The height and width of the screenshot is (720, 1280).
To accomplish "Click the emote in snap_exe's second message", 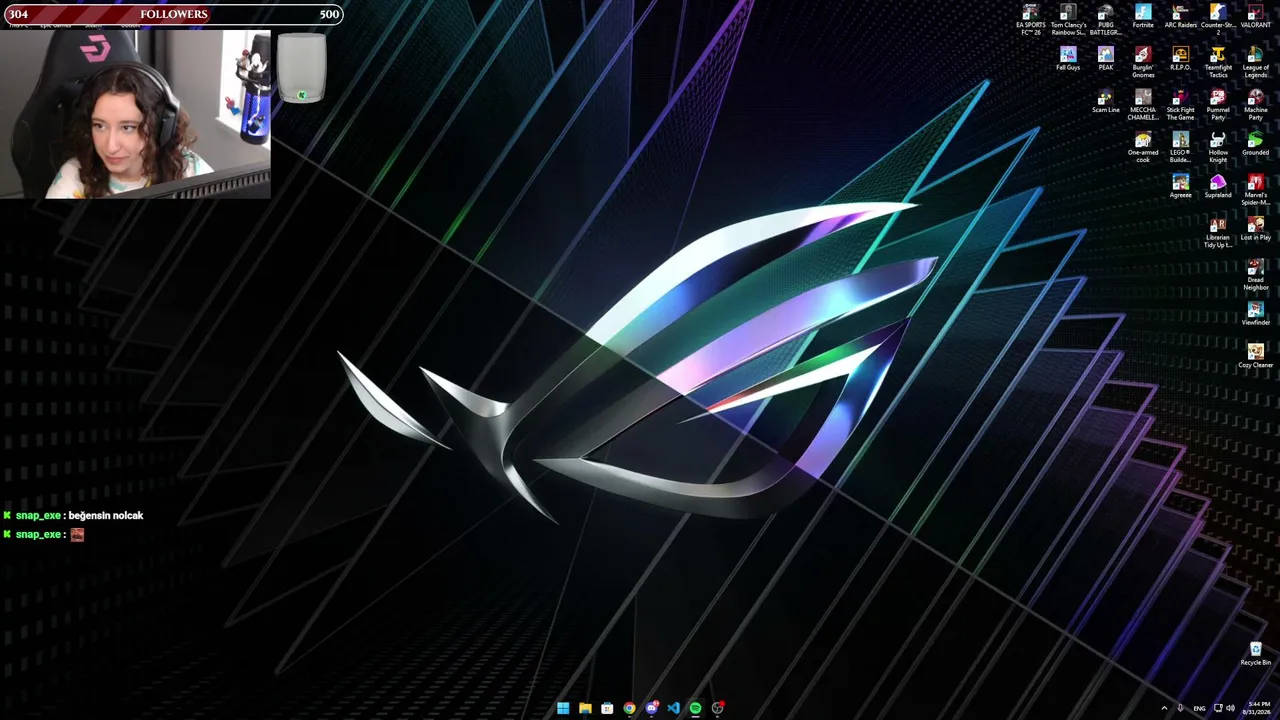I will click(x=77, y=535).
